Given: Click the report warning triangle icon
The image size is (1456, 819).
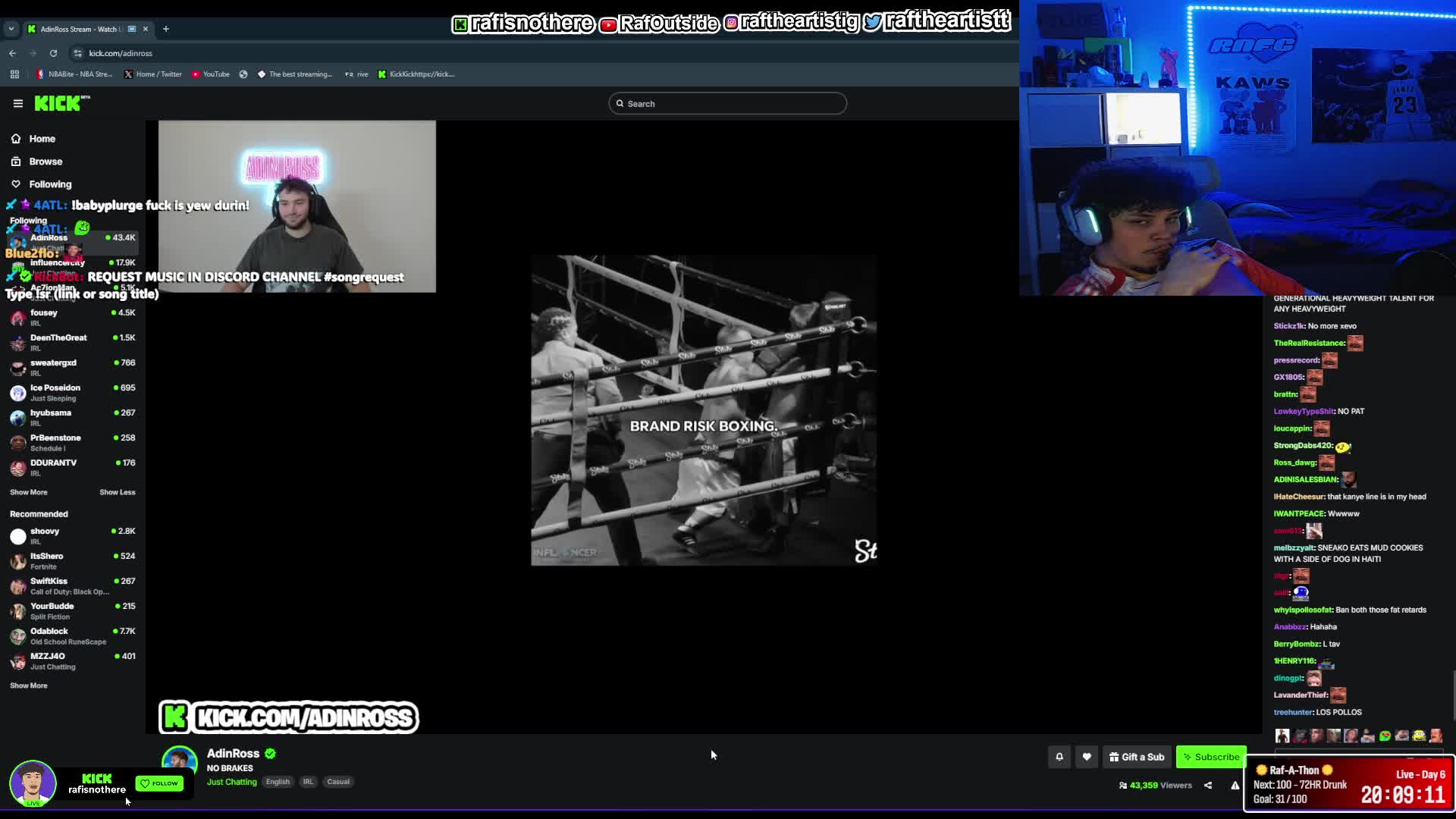Looking at the screenshot, I should (1235, 786).
